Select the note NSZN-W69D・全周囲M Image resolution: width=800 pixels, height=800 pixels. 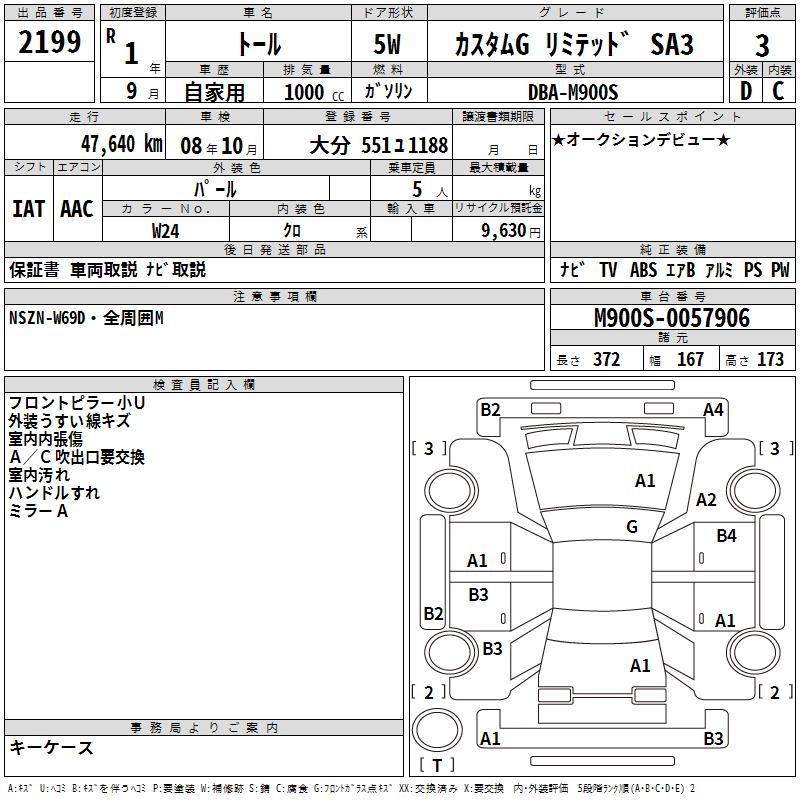[x=86, y=318]
